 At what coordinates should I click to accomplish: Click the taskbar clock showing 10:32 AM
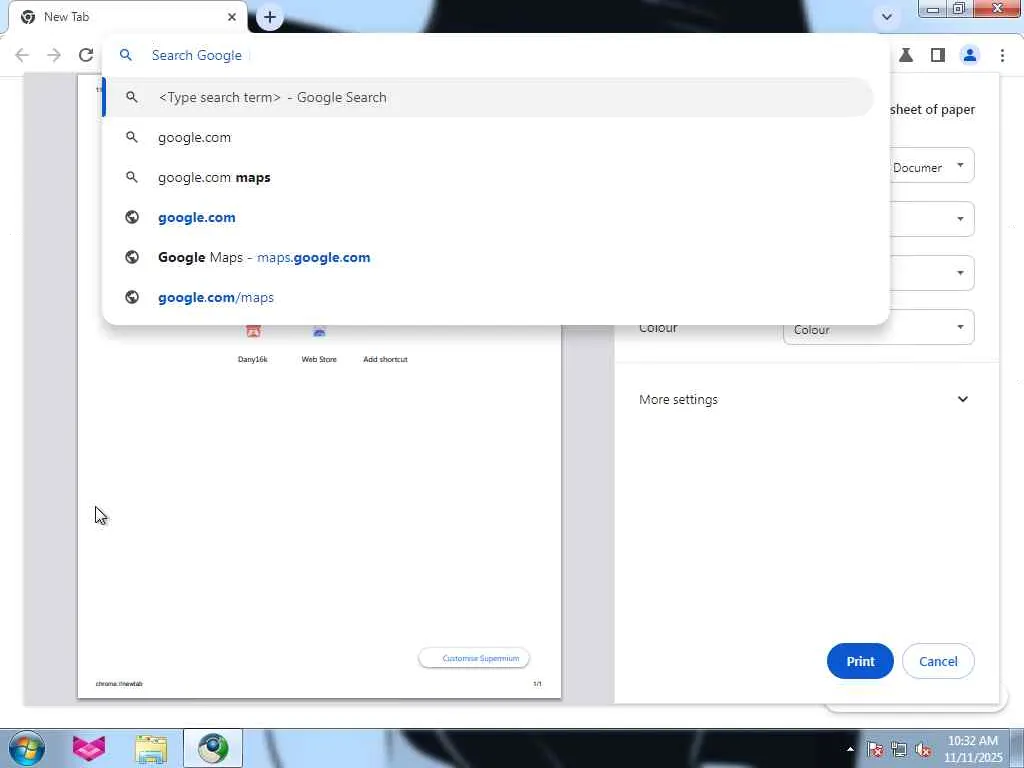(973, 749)
